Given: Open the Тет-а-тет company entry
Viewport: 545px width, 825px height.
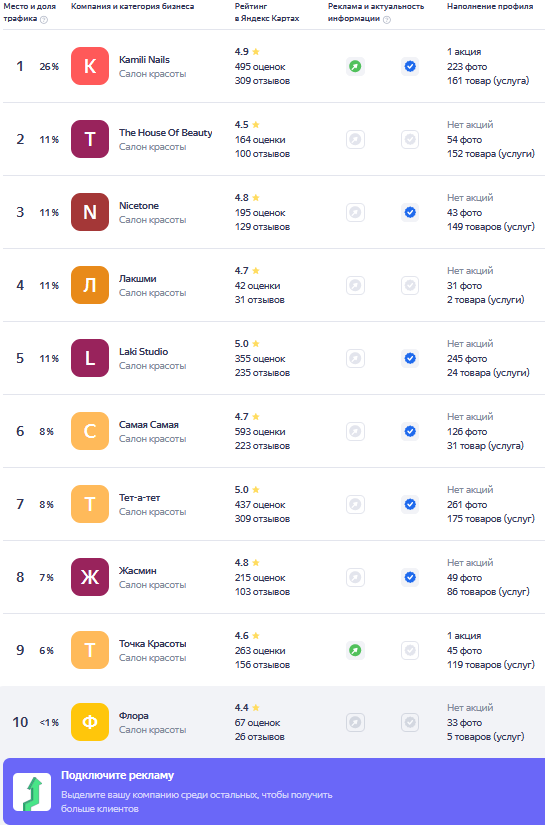Looking at the screenshot, I should [x=139, y=498].
